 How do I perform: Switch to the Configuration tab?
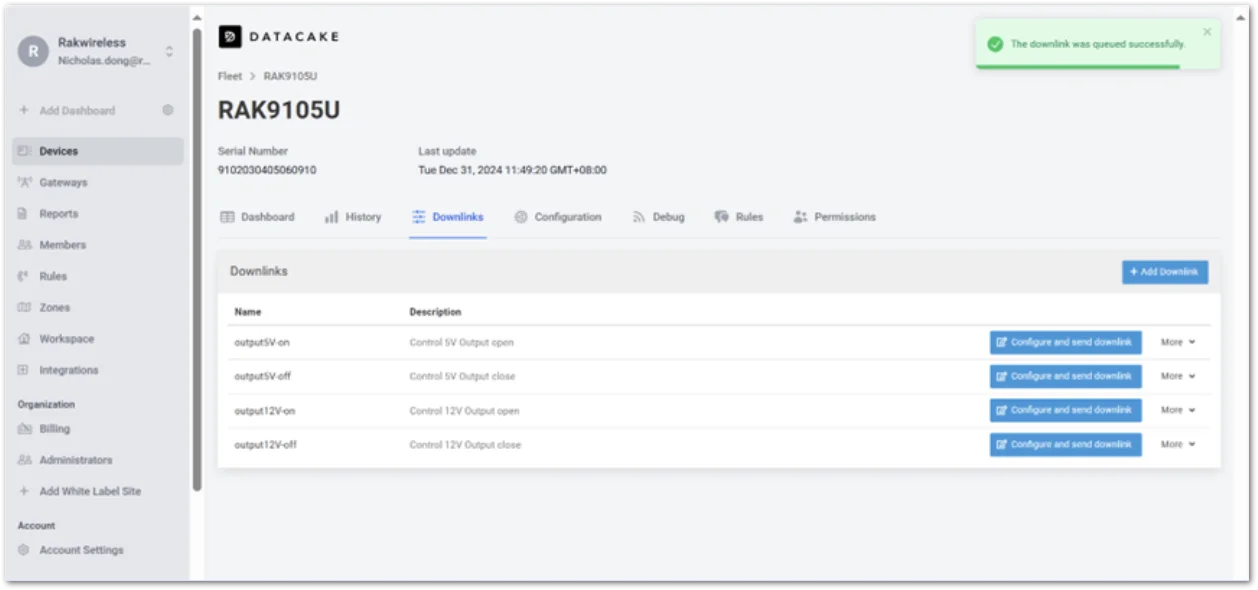point(558,217)
